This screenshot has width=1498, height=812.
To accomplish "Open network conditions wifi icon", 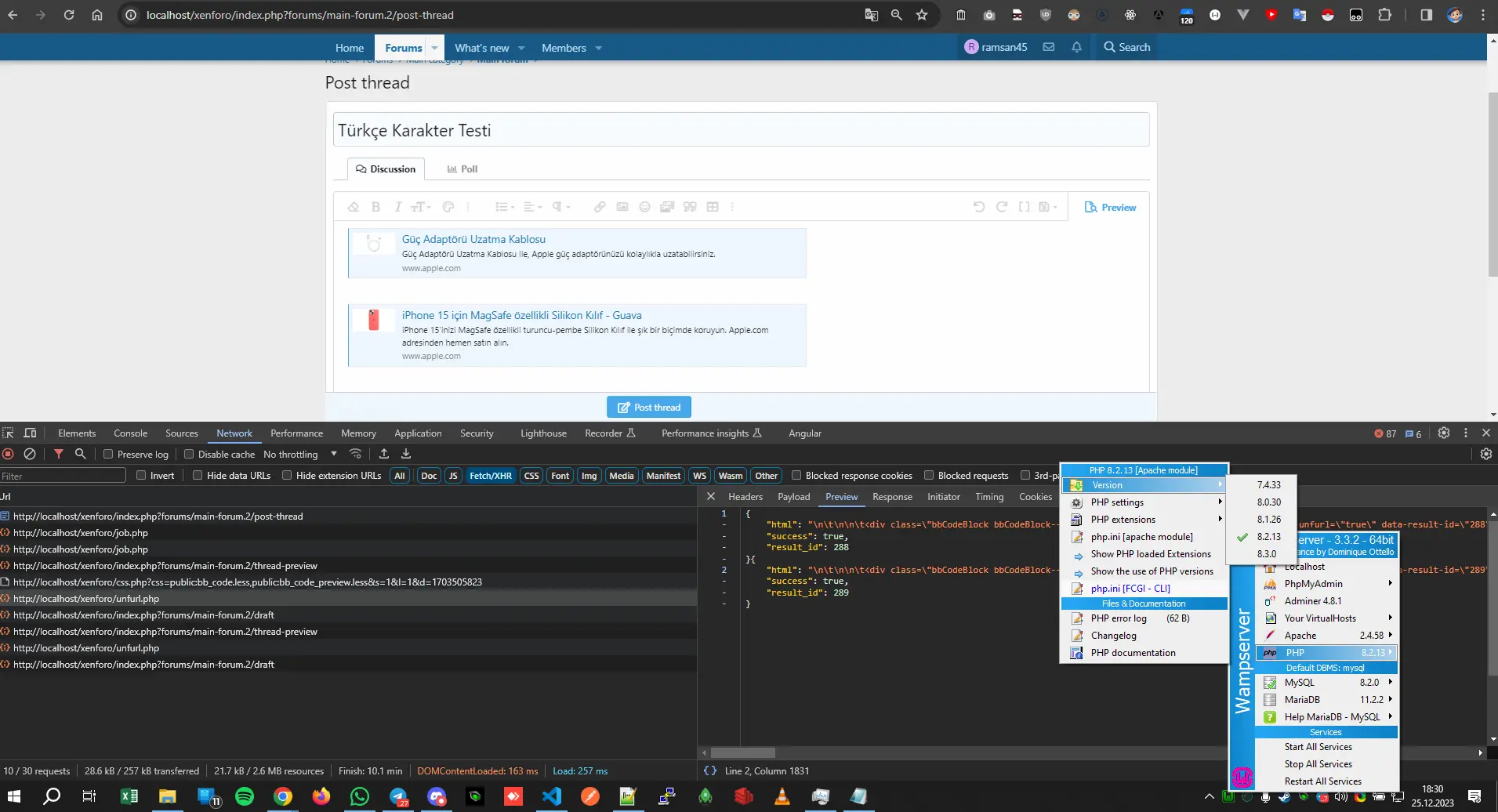I will (x=356, y=454).
